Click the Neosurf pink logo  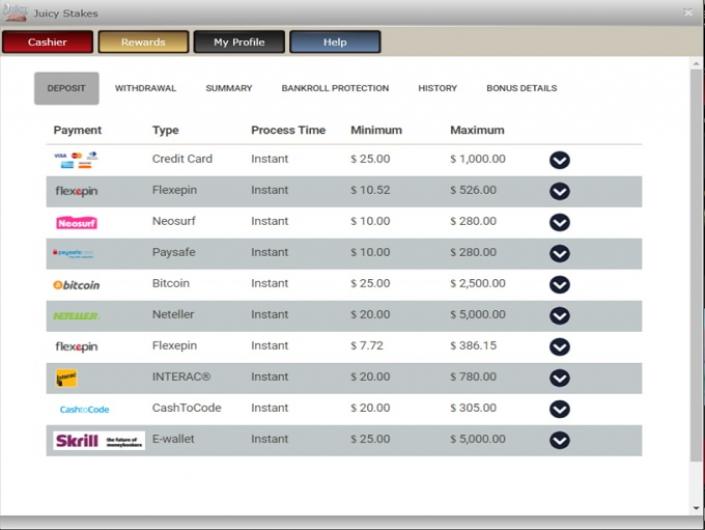click(x=77, y=223)
